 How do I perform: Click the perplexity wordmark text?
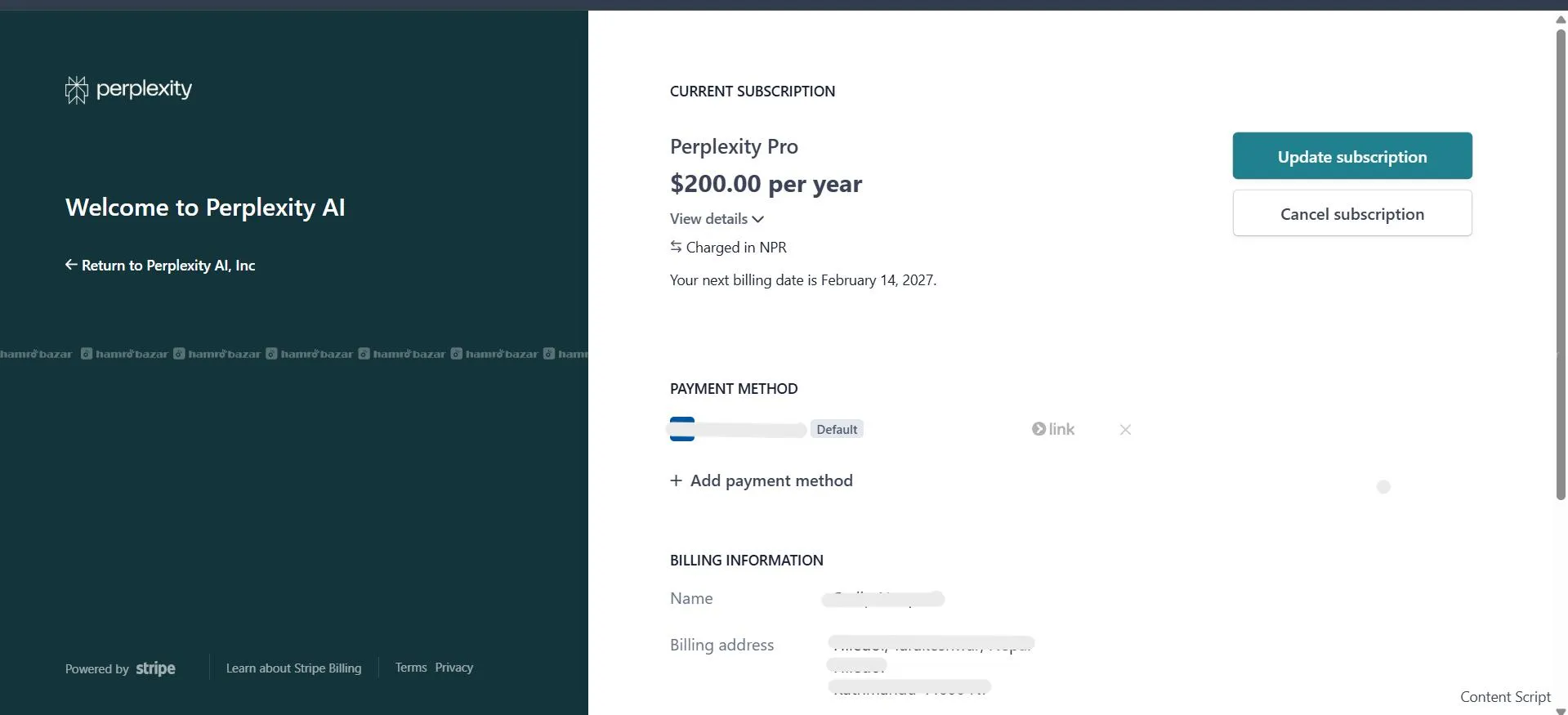click(144, 88)
